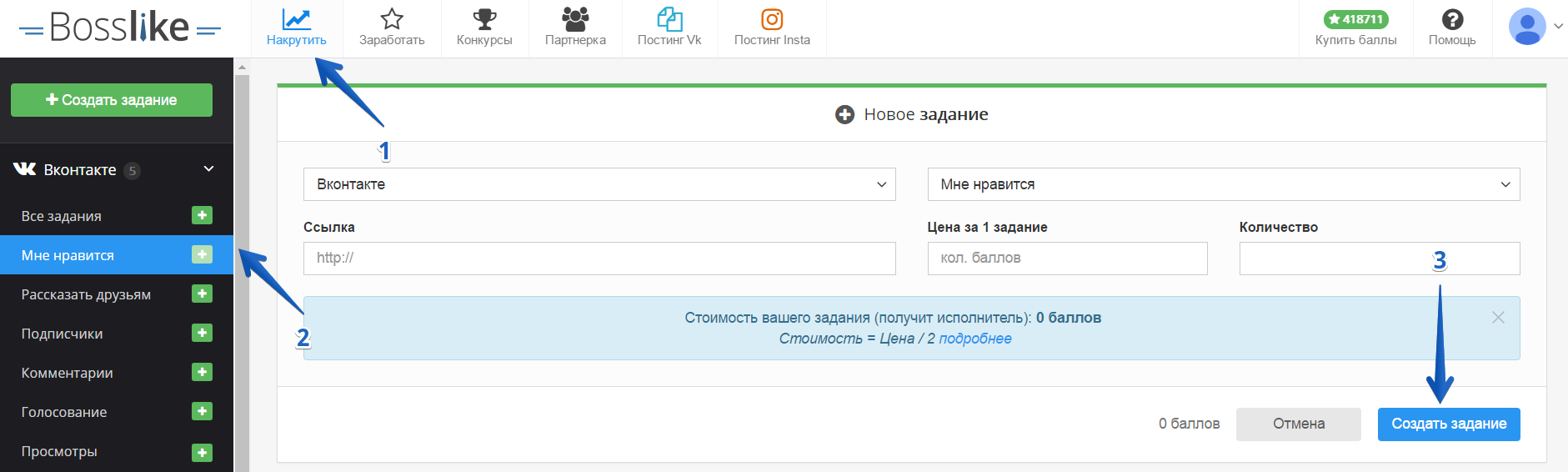
Task: Open the Постинг Insta icon
Action: 772,19
